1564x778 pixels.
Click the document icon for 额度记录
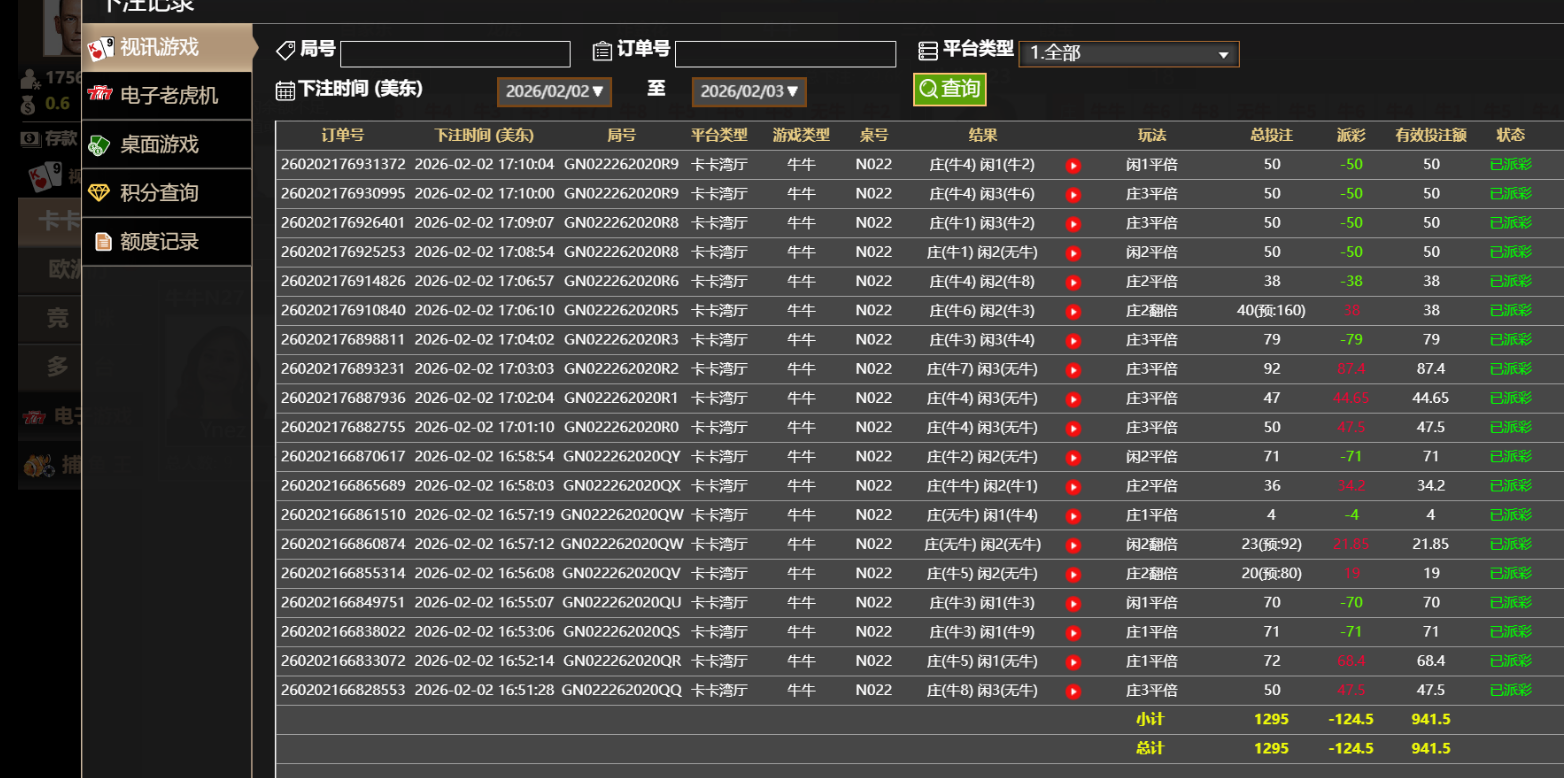point(102,242)
